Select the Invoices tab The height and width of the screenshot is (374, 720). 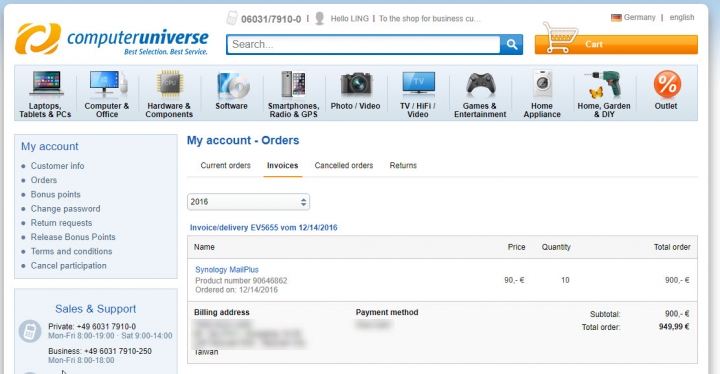[282, 165]
